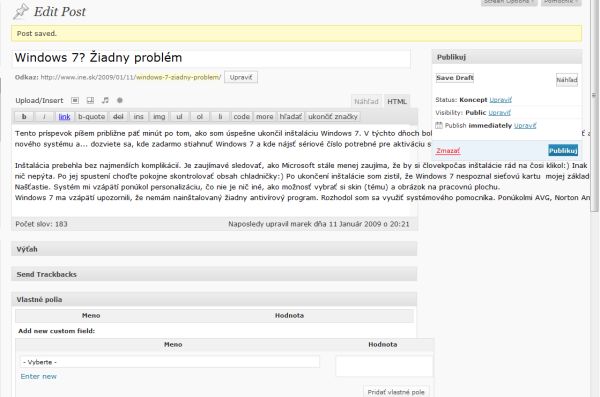Click Upraviť button next to permalink
Image resolution: width=600 pixels, height=397 pixels.
click(241, 77)
